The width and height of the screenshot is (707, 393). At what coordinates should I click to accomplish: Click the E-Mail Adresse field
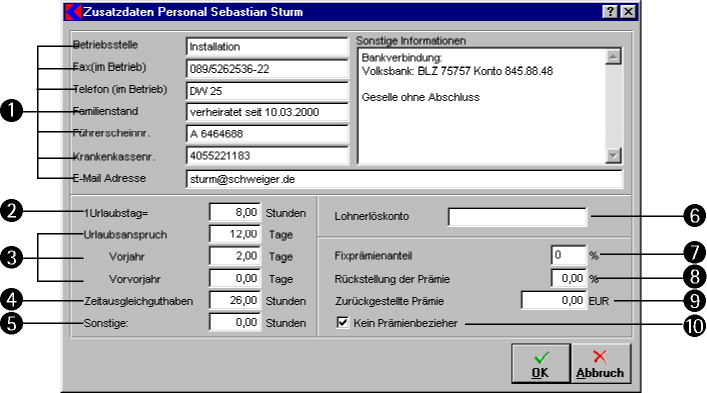404,179
